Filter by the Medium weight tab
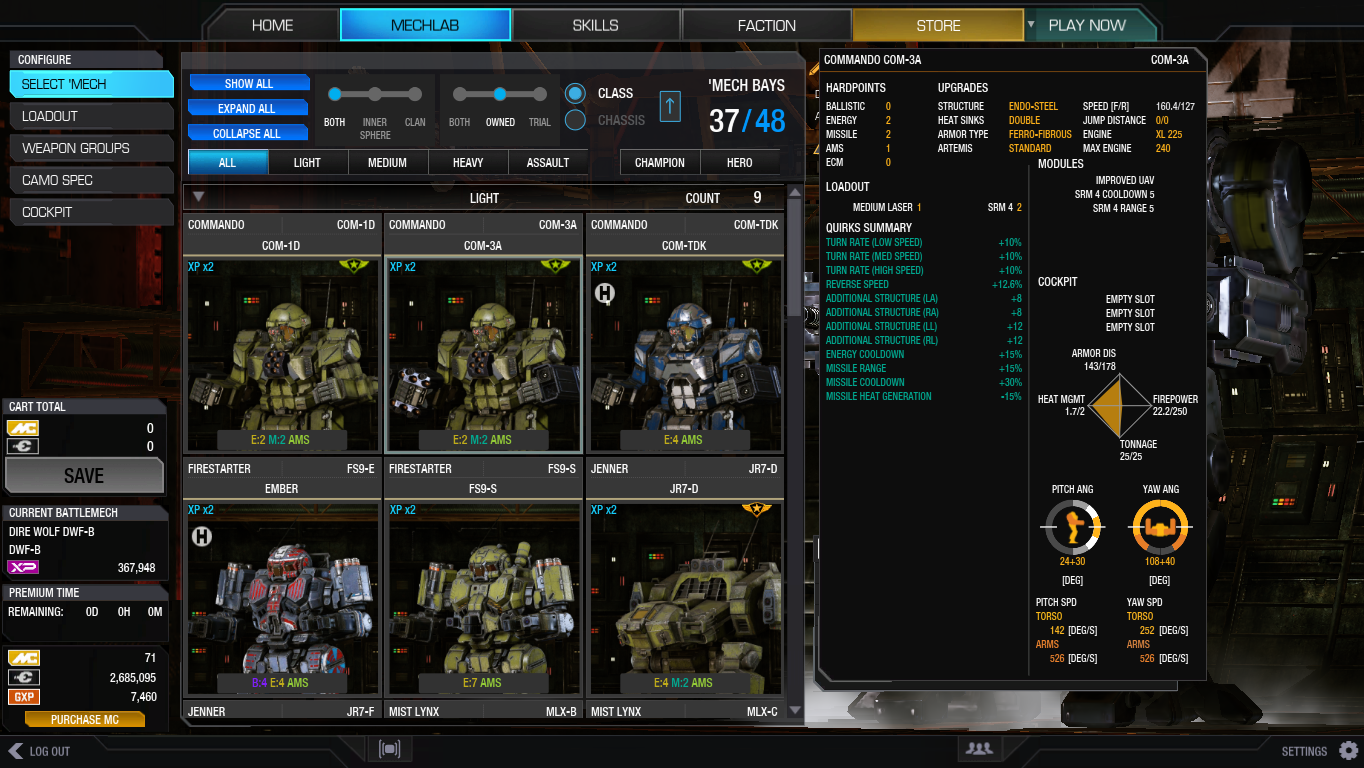This screenshot has width=1364, height=768. 387,162
